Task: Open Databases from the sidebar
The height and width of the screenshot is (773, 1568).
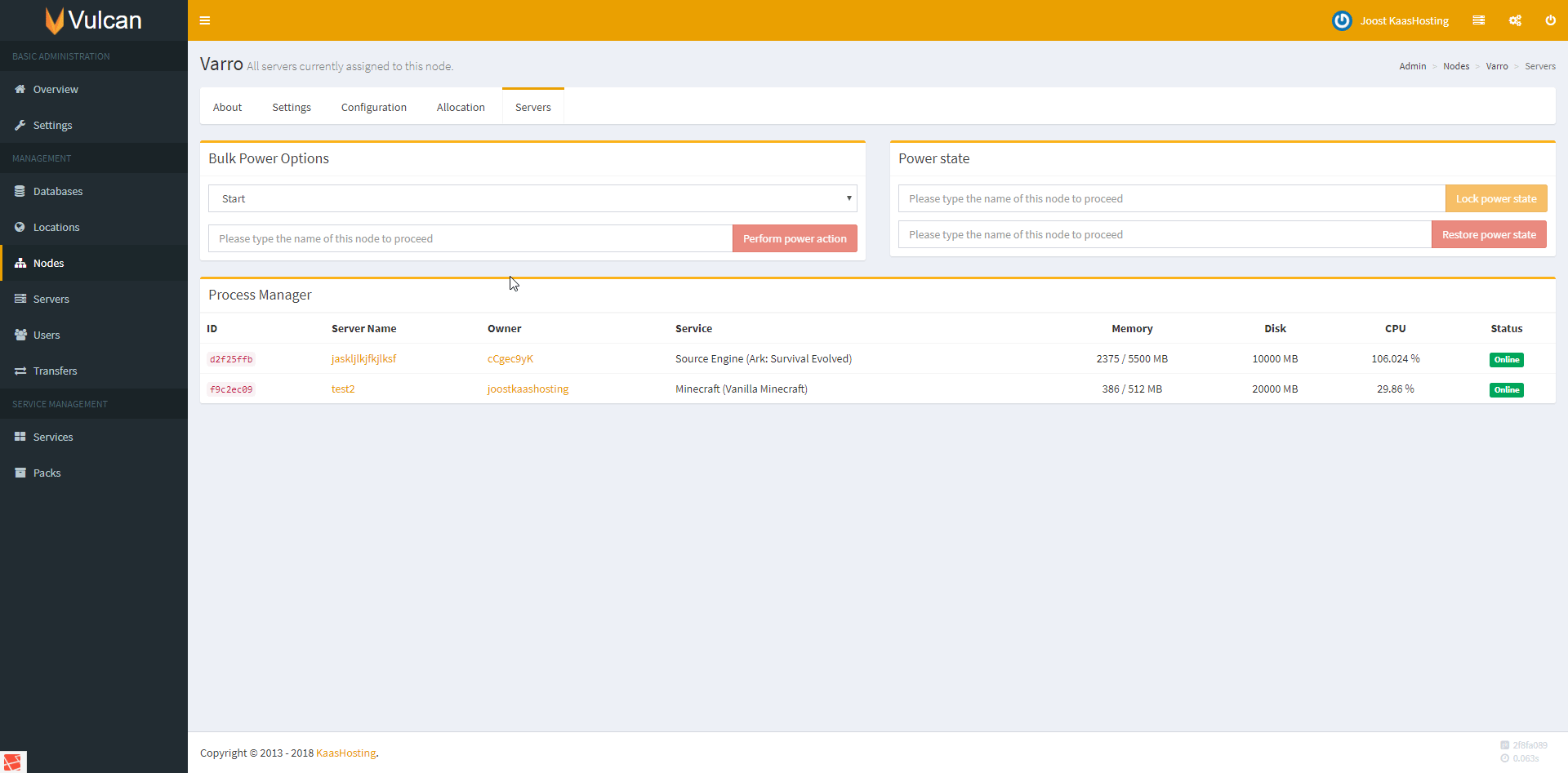Action: click(57, 191)
